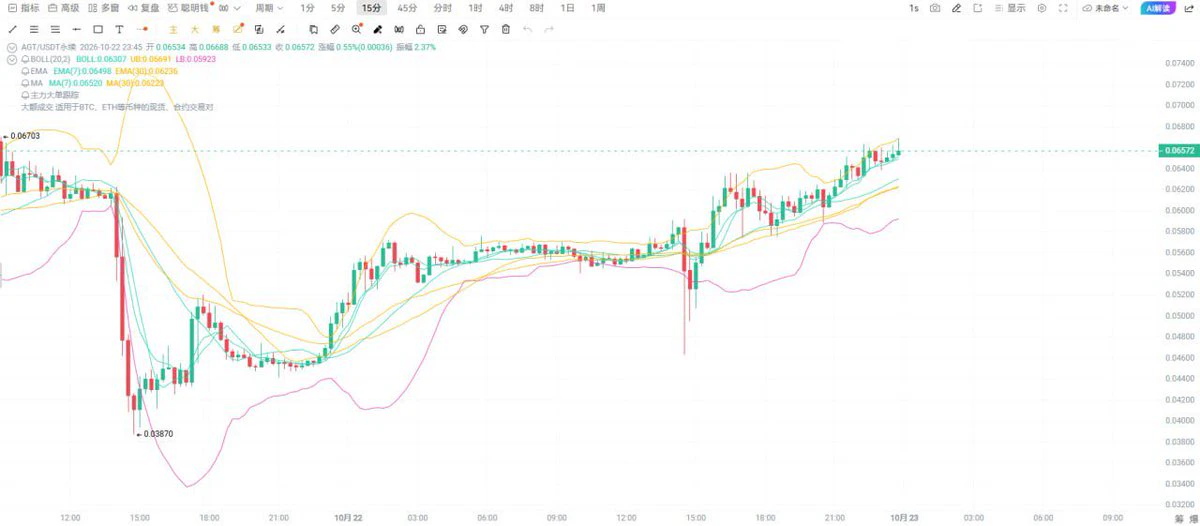Delete drawings with the trash icon
1200x526 pixels.
click(505, 30)
